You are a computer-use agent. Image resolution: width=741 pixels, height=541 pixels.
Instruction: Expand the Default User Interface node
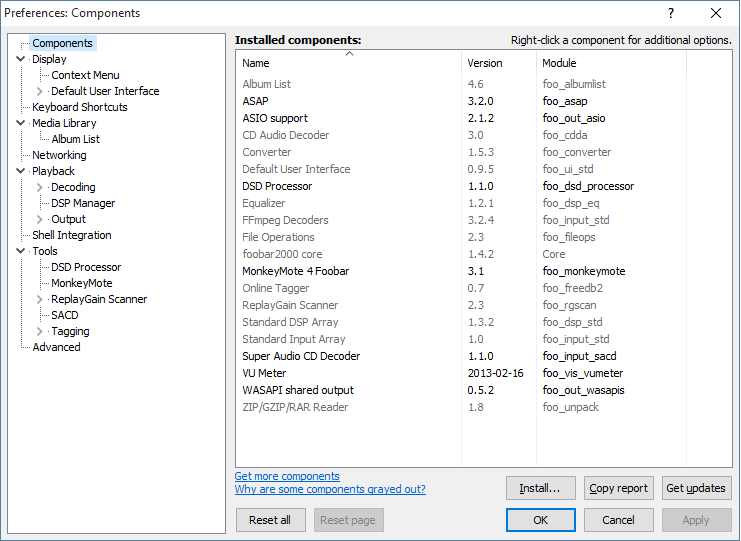(40, 91)
